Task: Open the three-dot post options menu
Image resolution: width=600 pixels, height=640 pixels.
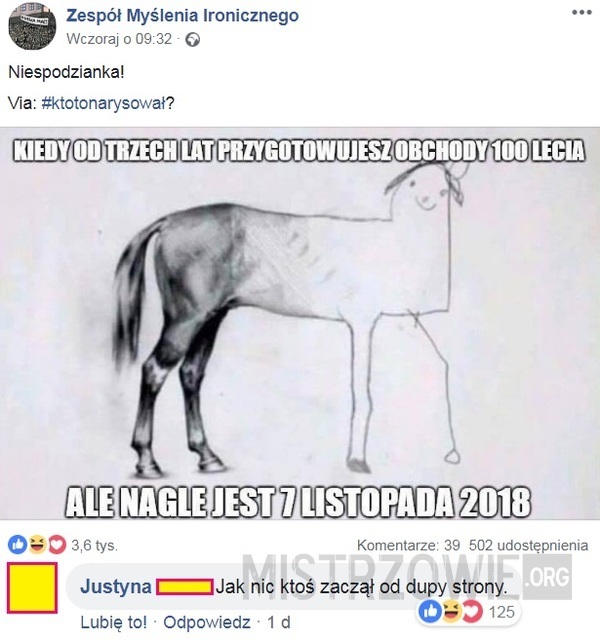Action: tap(581, 12)
